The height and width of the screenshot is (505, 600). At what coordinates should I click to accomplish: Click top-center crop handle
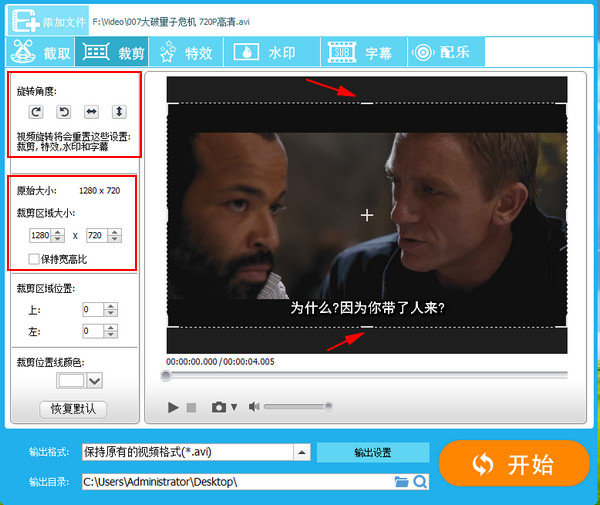point(367,103)
